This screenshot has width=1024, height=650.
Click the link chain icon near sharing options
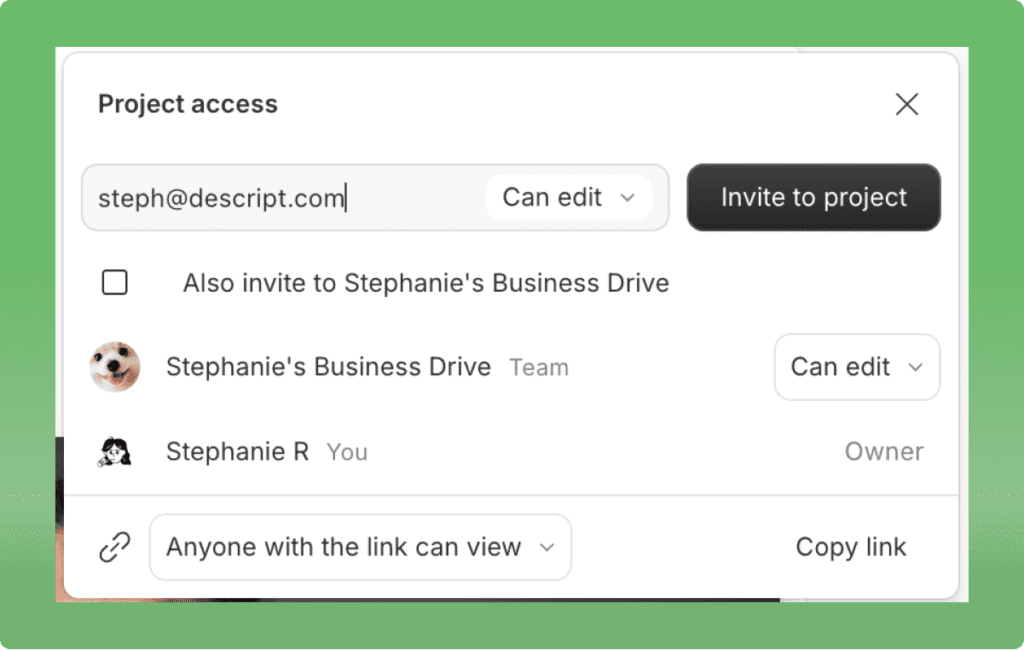(116, 547)
